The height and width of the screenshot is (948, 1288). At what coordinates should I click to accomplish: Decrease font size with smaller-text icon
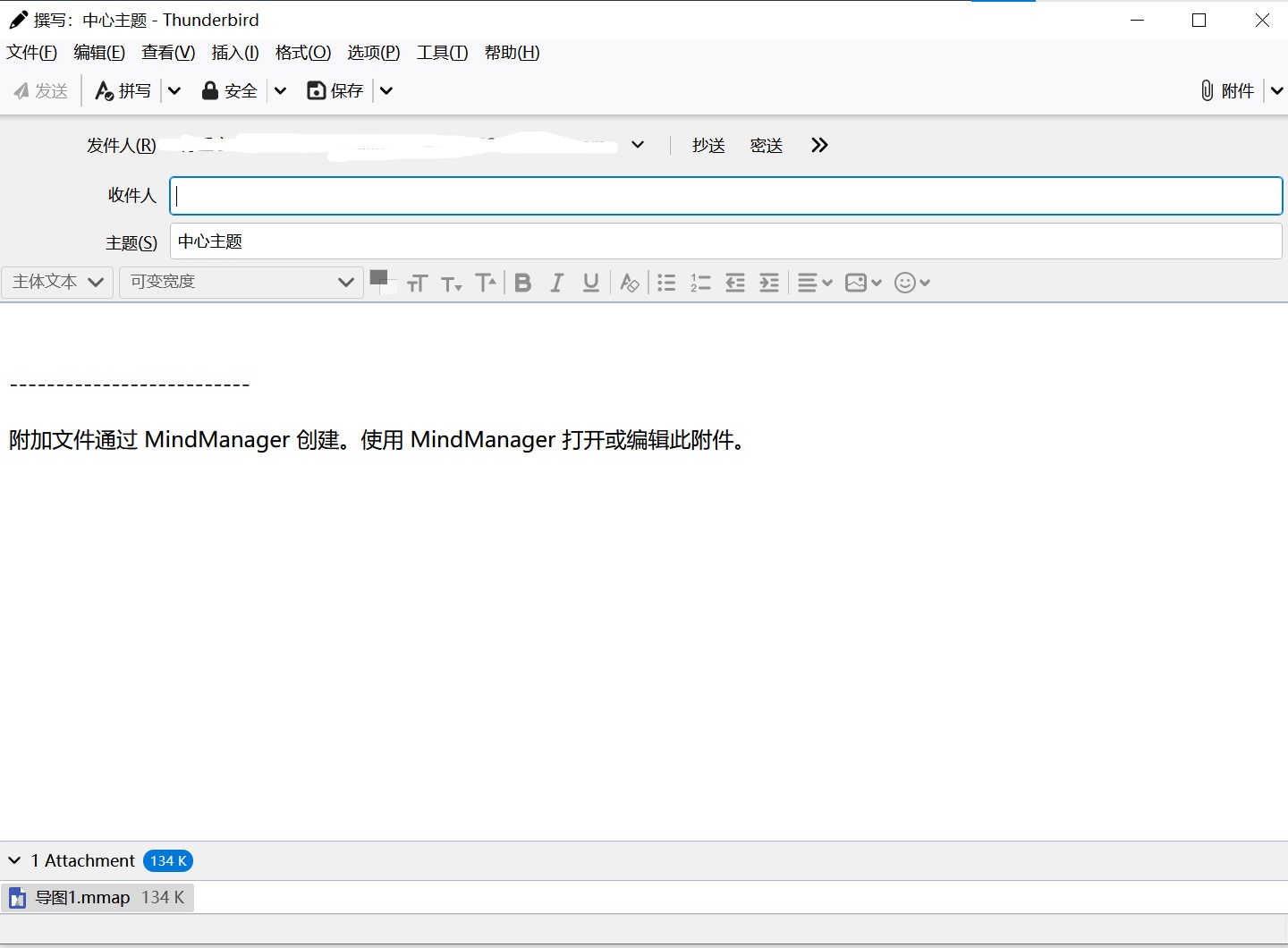452,284
